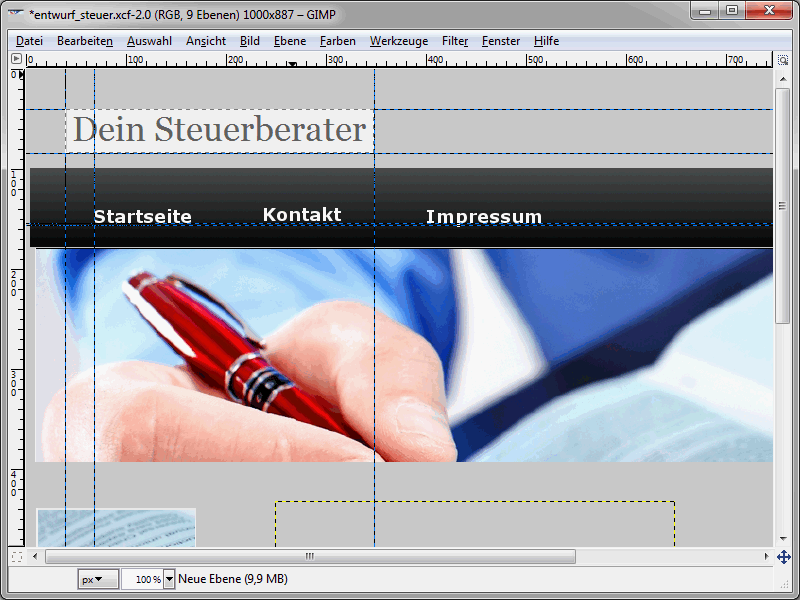The width and height of the screenshot is (800, 600).
Task: Open the Ebene menu
Action: pyautogui.click(x=289, y=41)
